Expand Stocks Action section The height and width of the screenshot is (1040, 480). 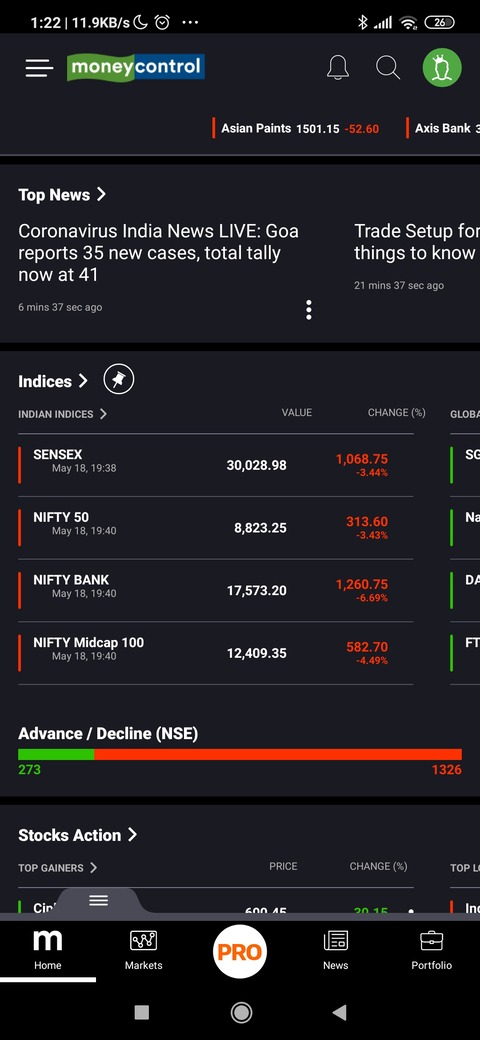(x=77, y=835)
